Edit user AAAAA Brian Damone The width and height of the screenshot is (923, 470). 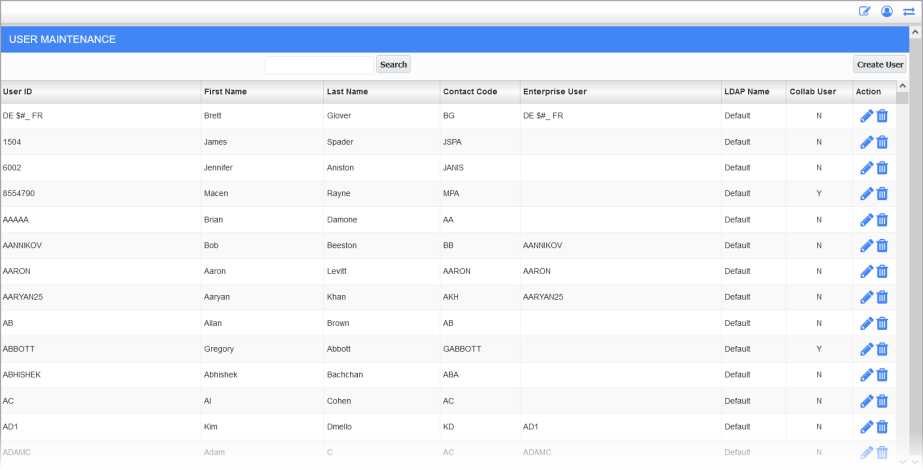[x=866, y=220]
